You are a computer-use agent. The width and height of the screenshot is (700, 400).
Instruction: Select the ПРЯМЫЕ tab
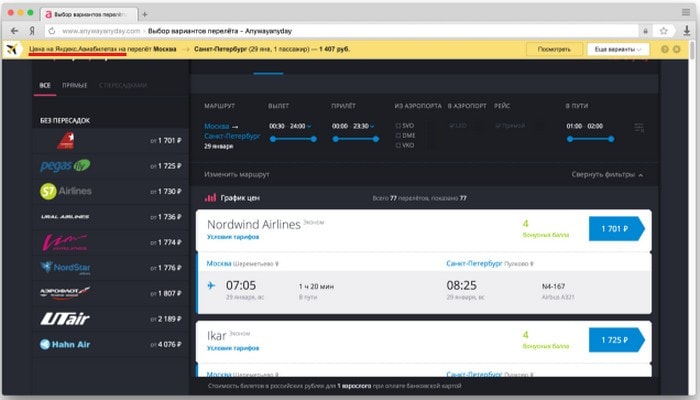click(75, 85)
